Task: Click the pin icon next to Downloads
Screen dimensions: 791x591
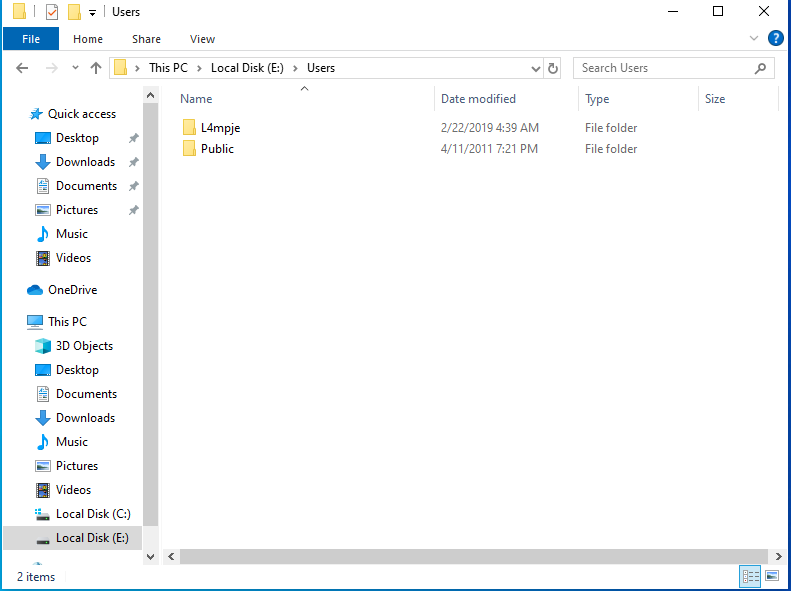Action: (x=133, y=162)
